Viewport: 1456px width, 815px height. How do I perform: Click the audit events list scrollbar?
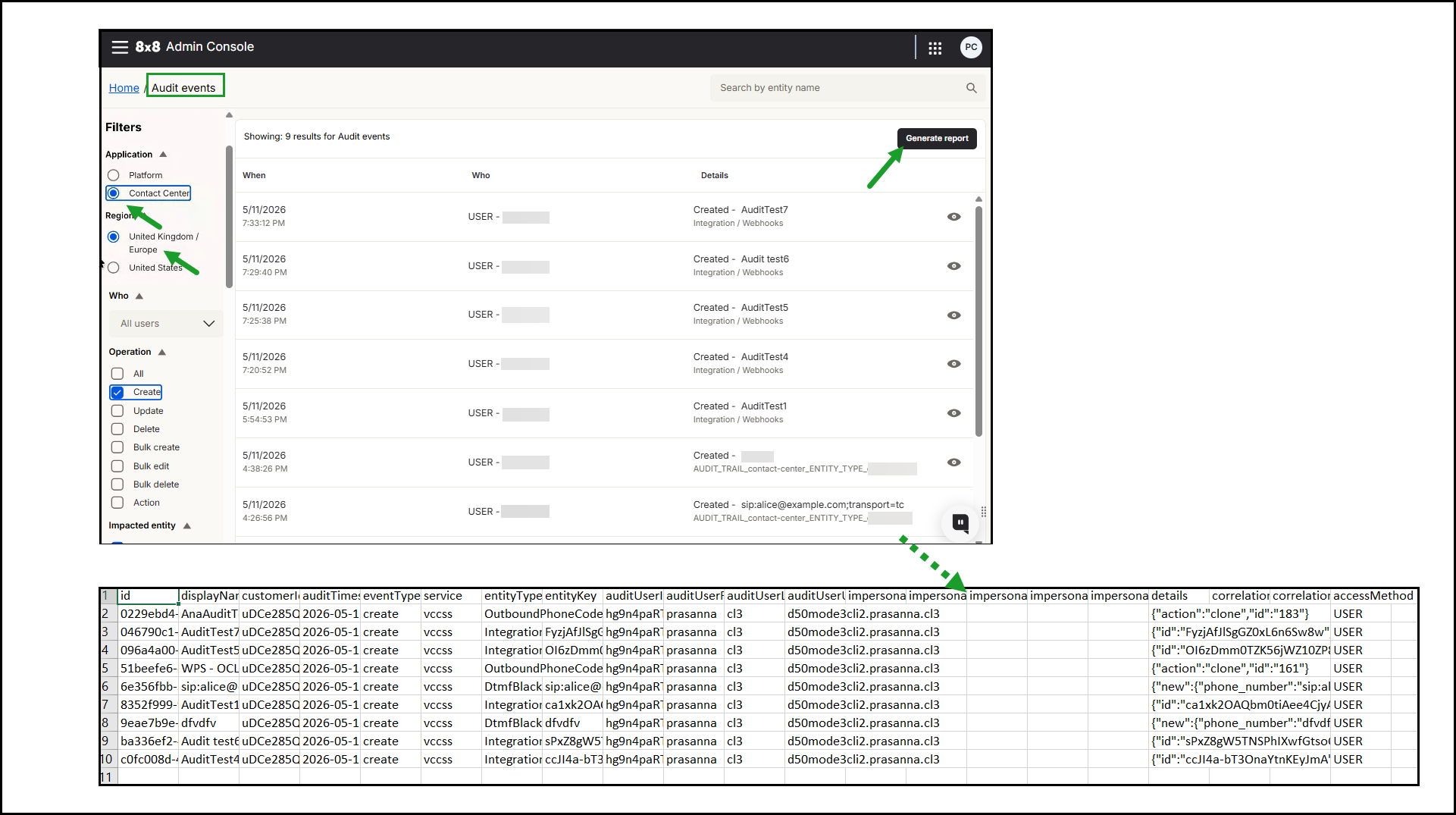[x=978, y=321]
